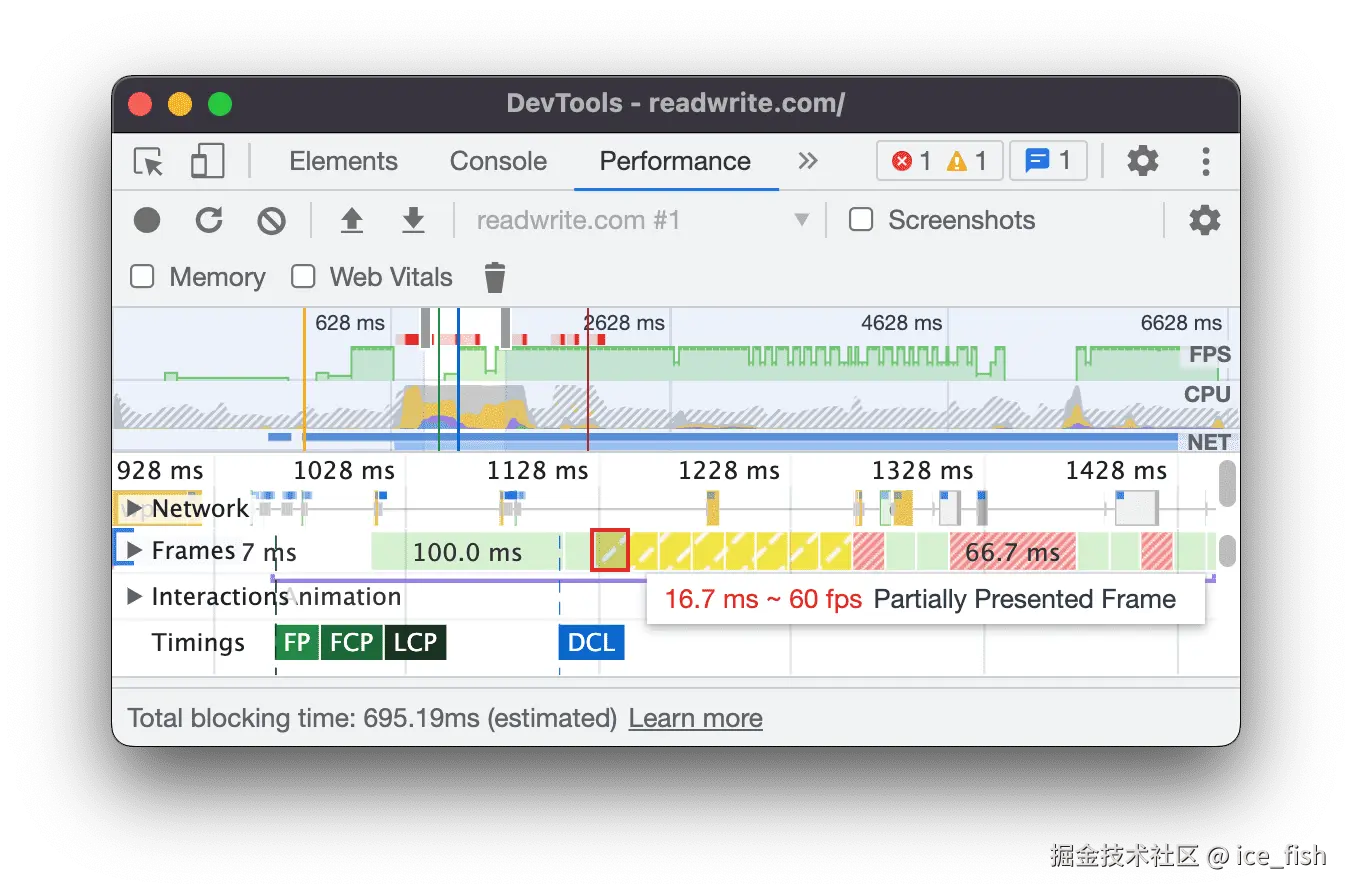Save the profile with the download icon

tap(413, 220)
